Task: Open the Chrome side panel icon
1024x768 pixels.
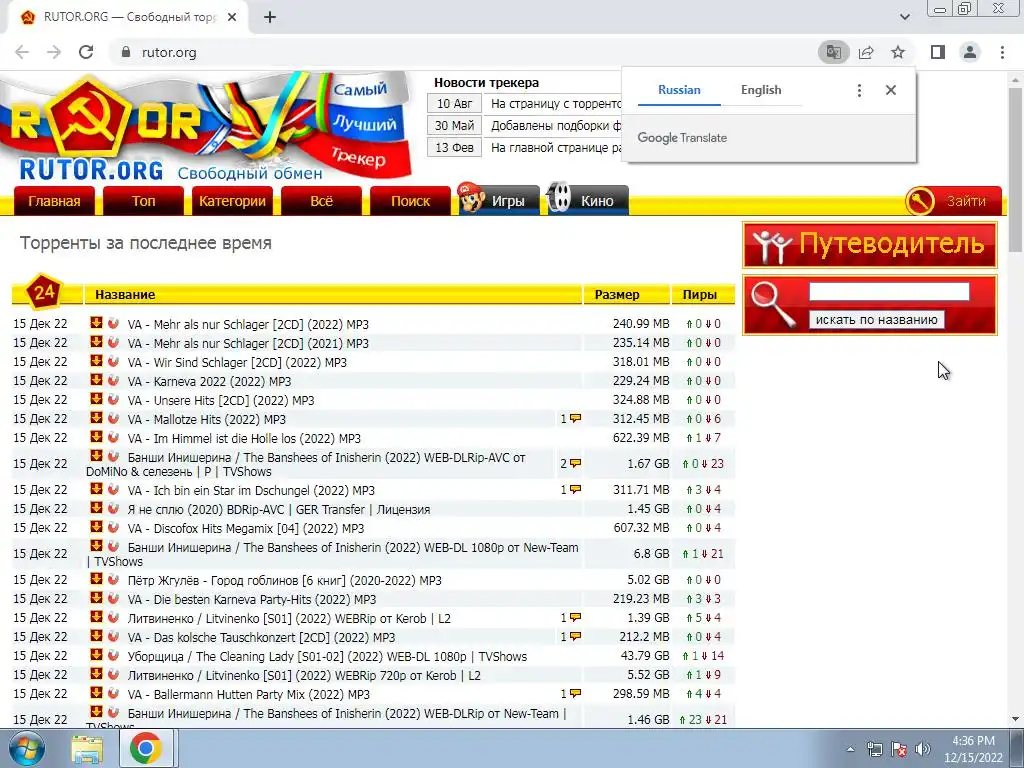Action: [938, 52]
